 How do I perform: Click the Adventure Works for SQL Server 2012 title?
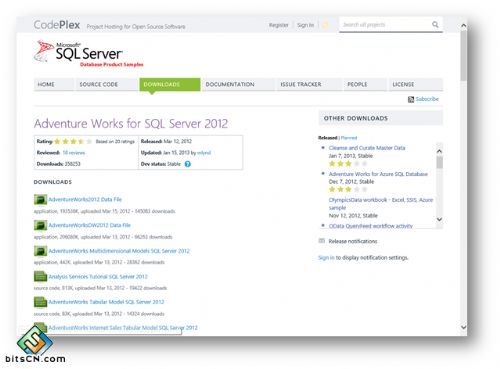tap(131, 124)
